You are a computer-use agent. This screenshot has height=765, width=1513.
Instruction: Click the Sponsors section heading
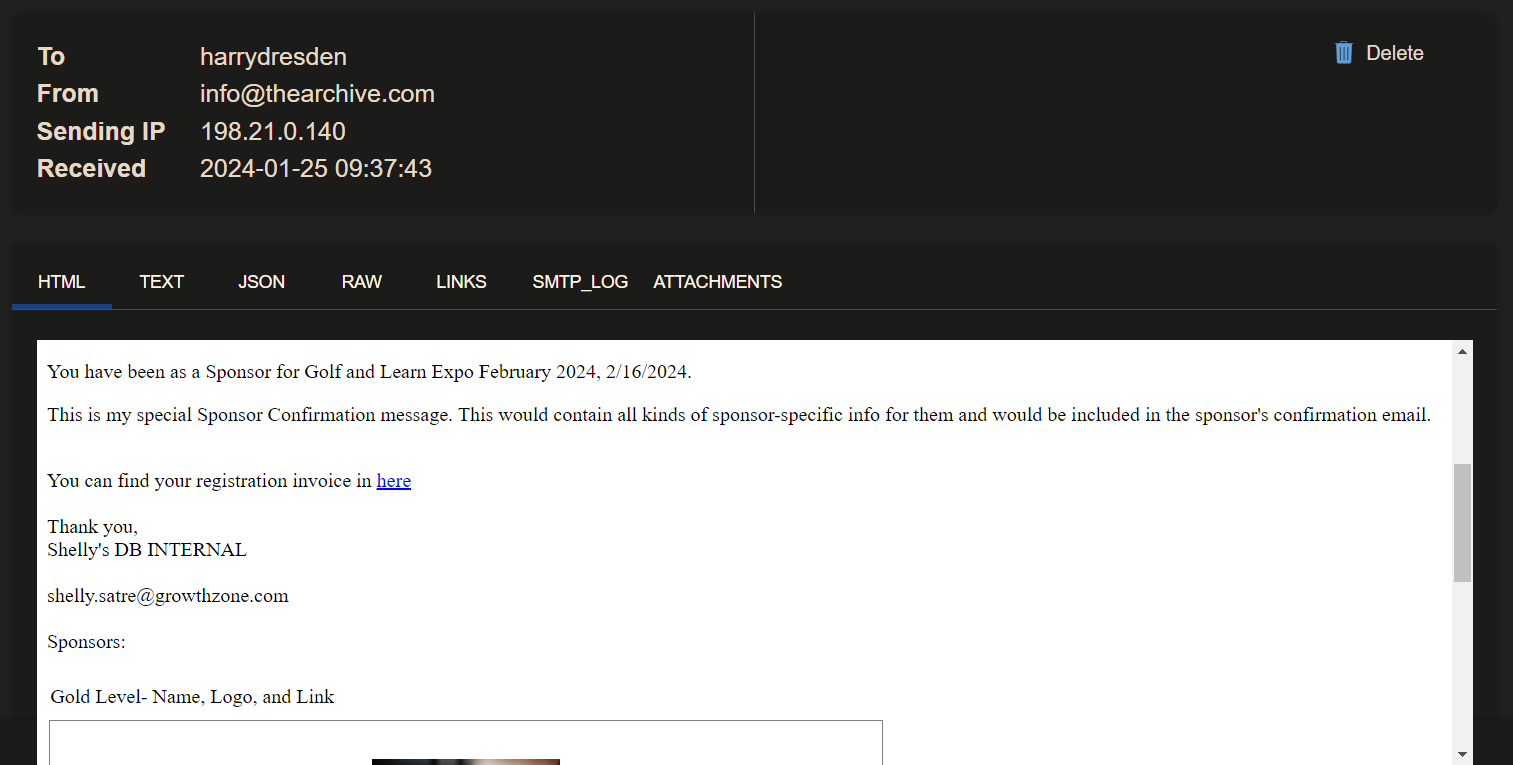tap(86, 641)
